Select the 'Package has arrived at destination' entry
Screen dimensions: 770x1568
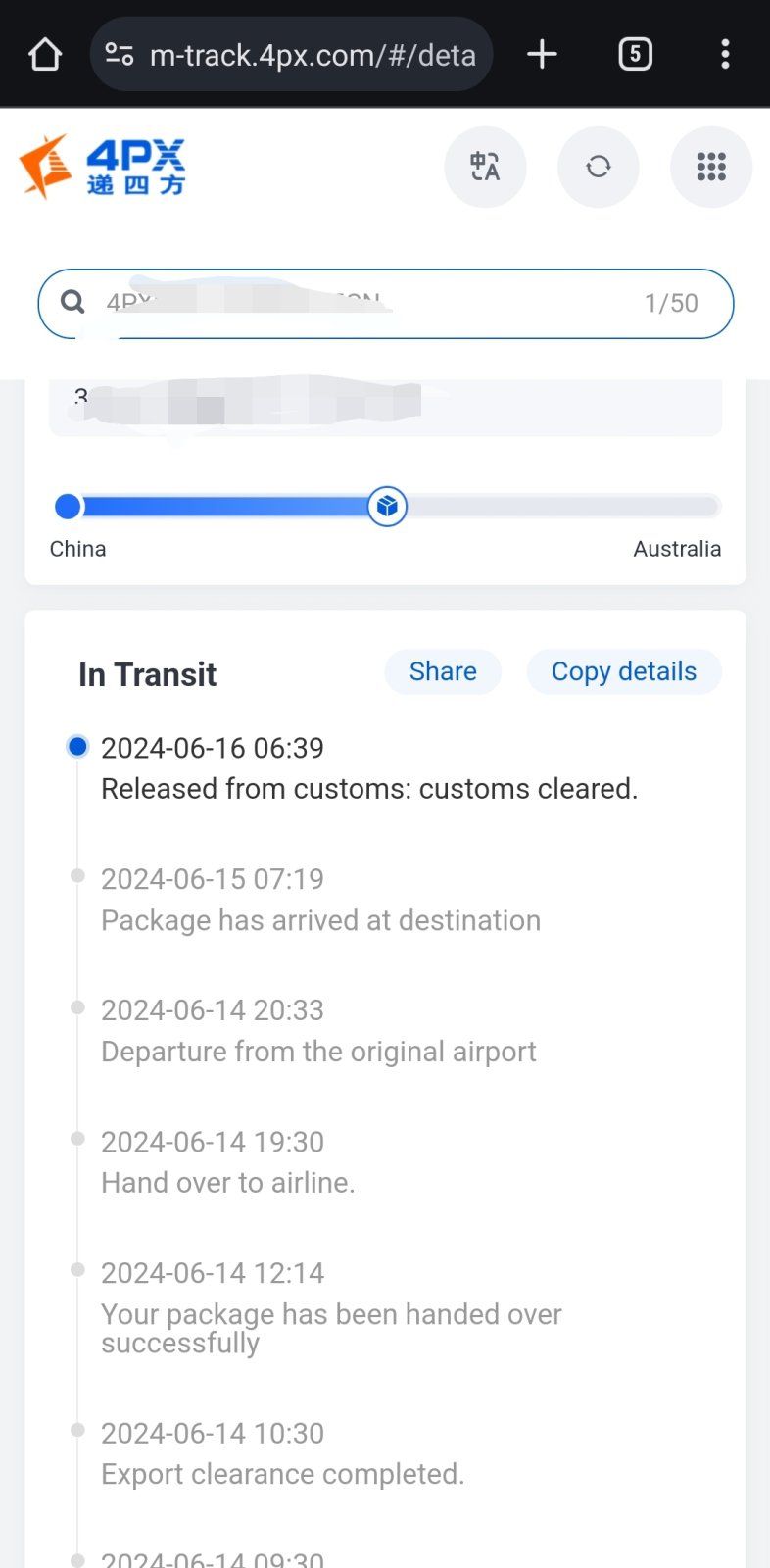coord(320,920)
